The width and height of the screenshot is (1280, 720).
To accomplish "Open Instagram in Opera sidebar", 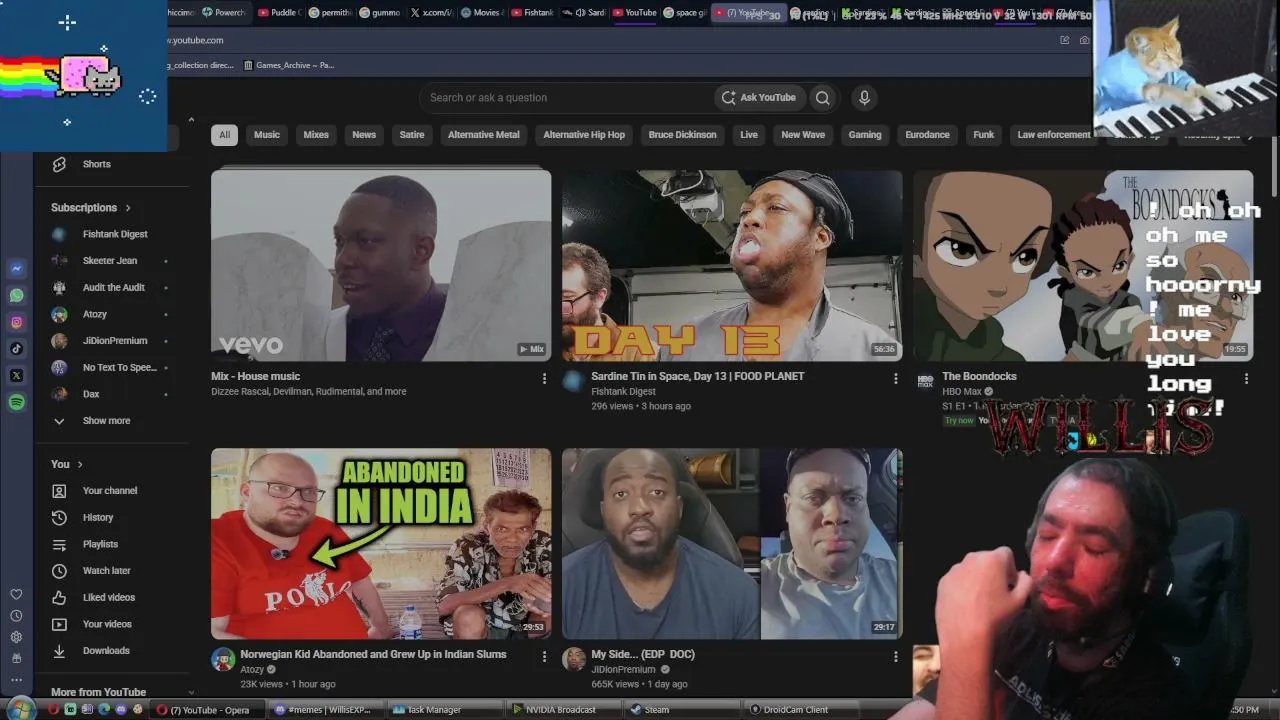I will [x=17, y=322].
